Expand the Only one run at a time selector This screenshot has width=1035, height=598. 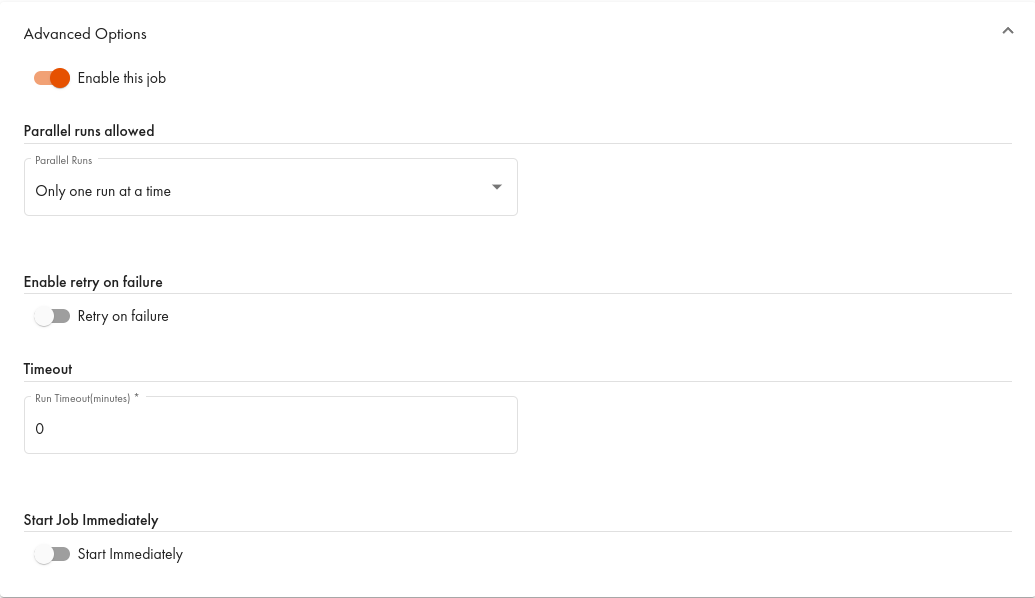click(x=270, y=190)
